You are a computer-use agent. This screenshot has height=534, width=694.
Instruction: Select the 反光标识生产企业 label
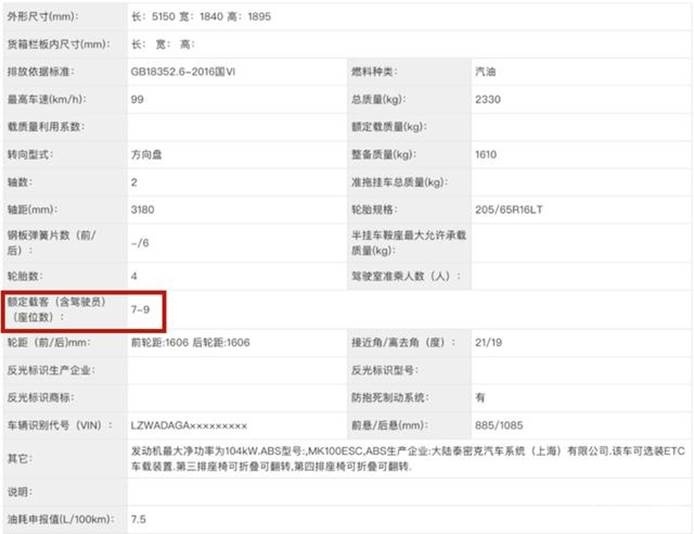click(51, 370)
